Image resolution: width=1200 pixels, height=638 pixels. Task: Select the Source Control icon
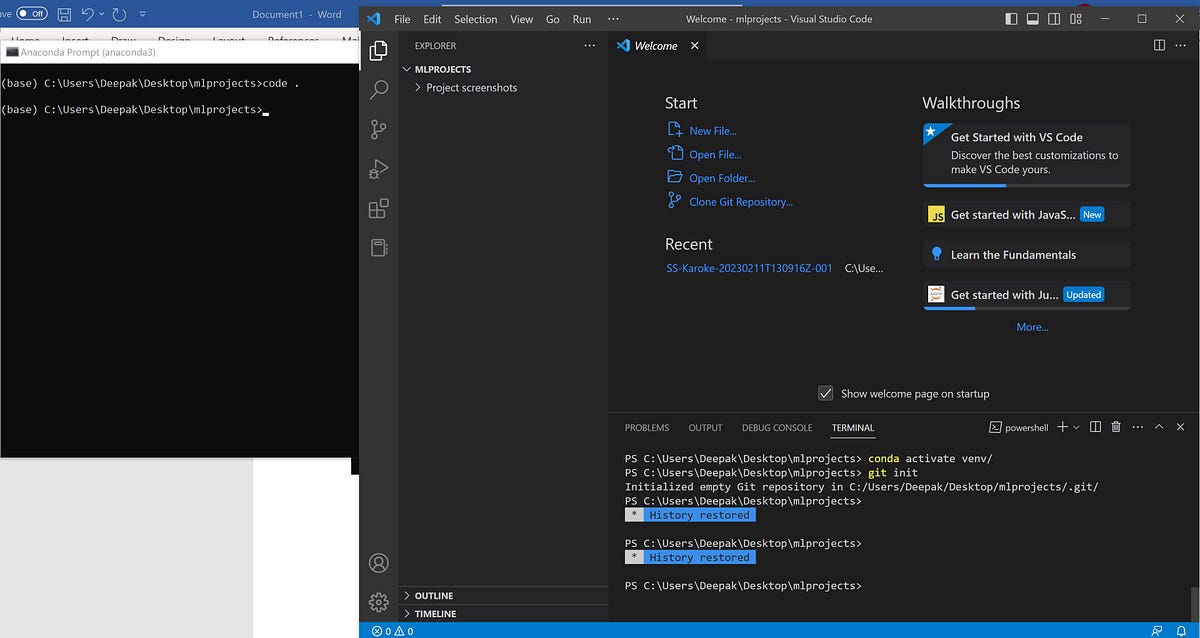379,129
